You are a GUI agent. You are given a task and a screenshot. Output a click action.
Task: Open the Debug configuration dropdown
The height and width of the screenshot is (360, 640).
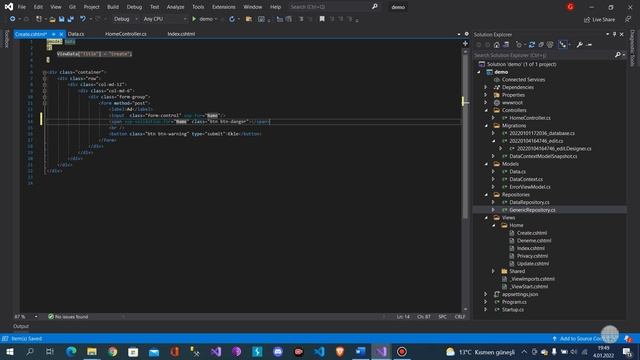125,19
